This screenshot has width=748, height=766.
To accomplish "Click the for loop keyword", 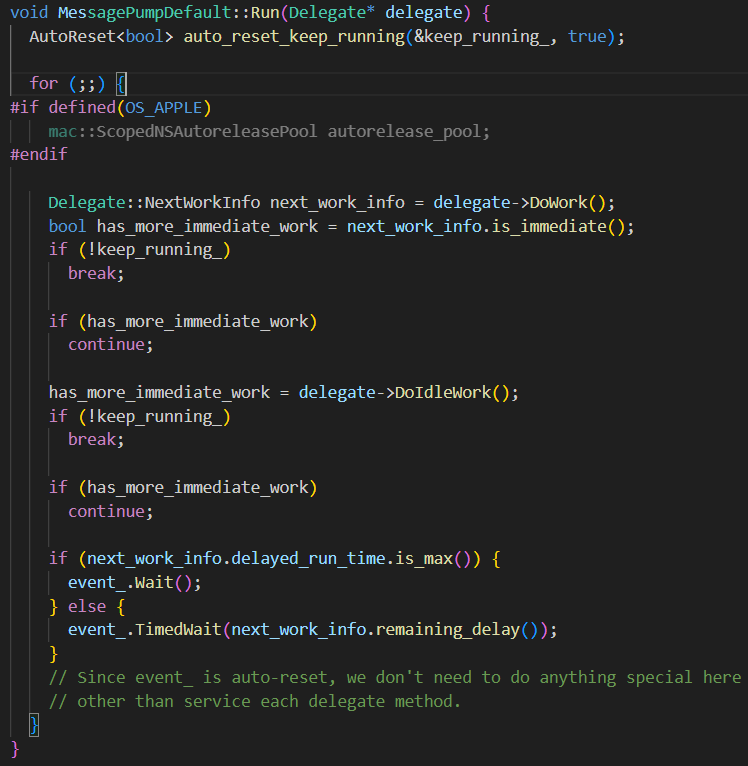I will tap(43, 84).
